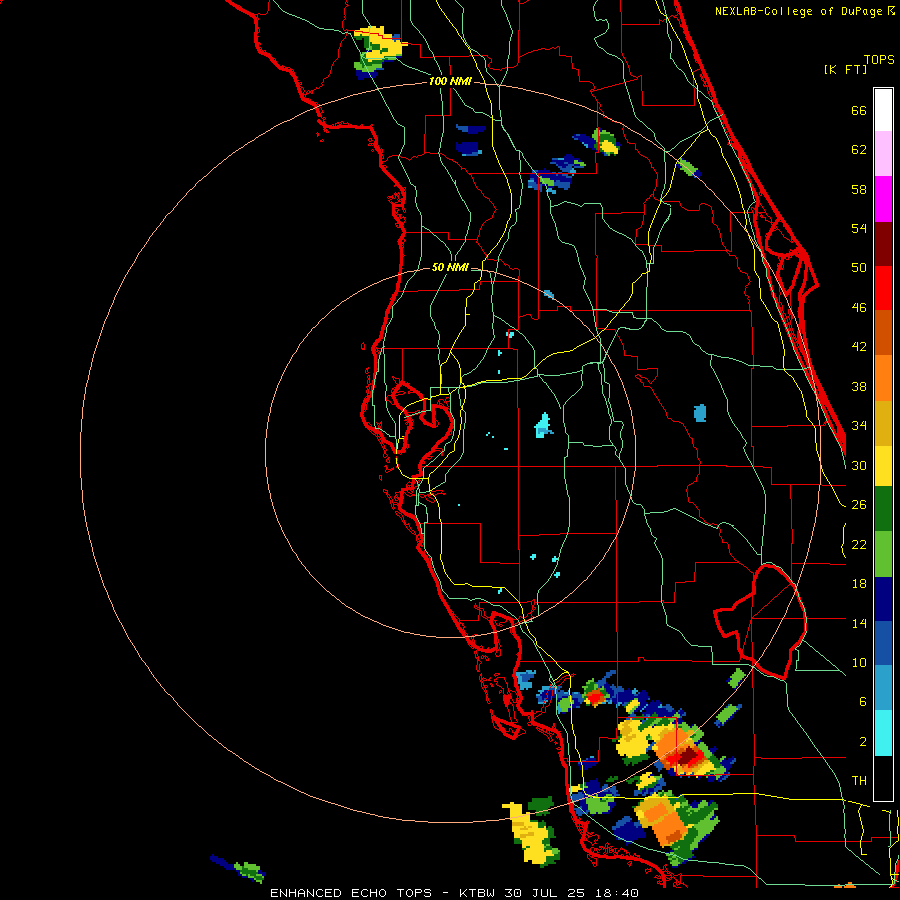The width and height of the screenshot is (900, 900).
Task: Click the yellow echo cell at top left
Action: (x=381, y=44)
